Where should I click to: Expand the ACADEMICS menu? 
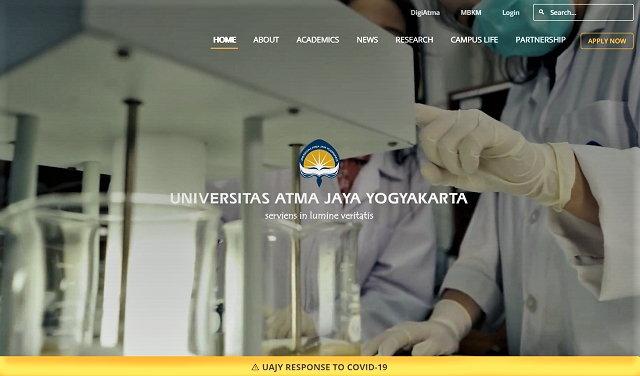[318, 40]
